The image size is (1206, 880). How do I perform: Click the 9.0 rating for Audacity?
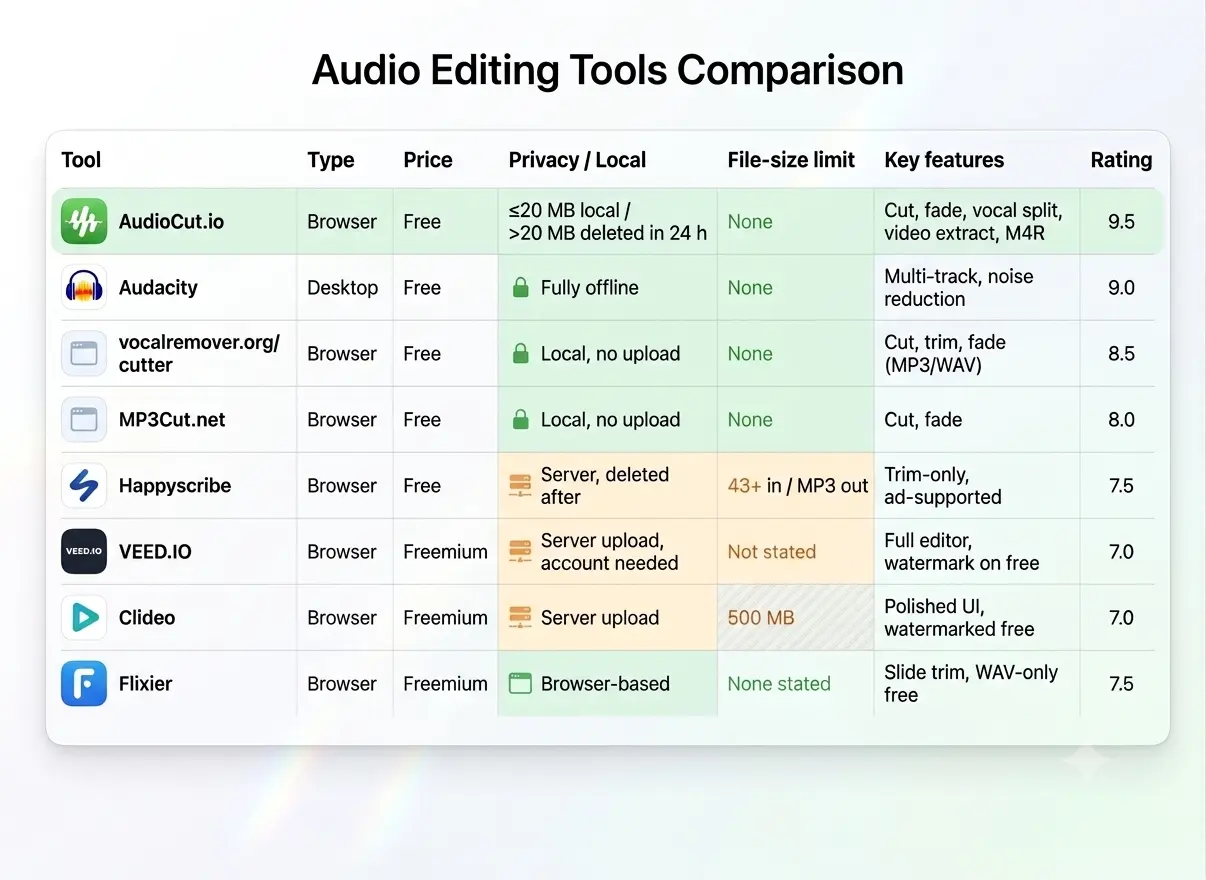[x=1121, y=288]
